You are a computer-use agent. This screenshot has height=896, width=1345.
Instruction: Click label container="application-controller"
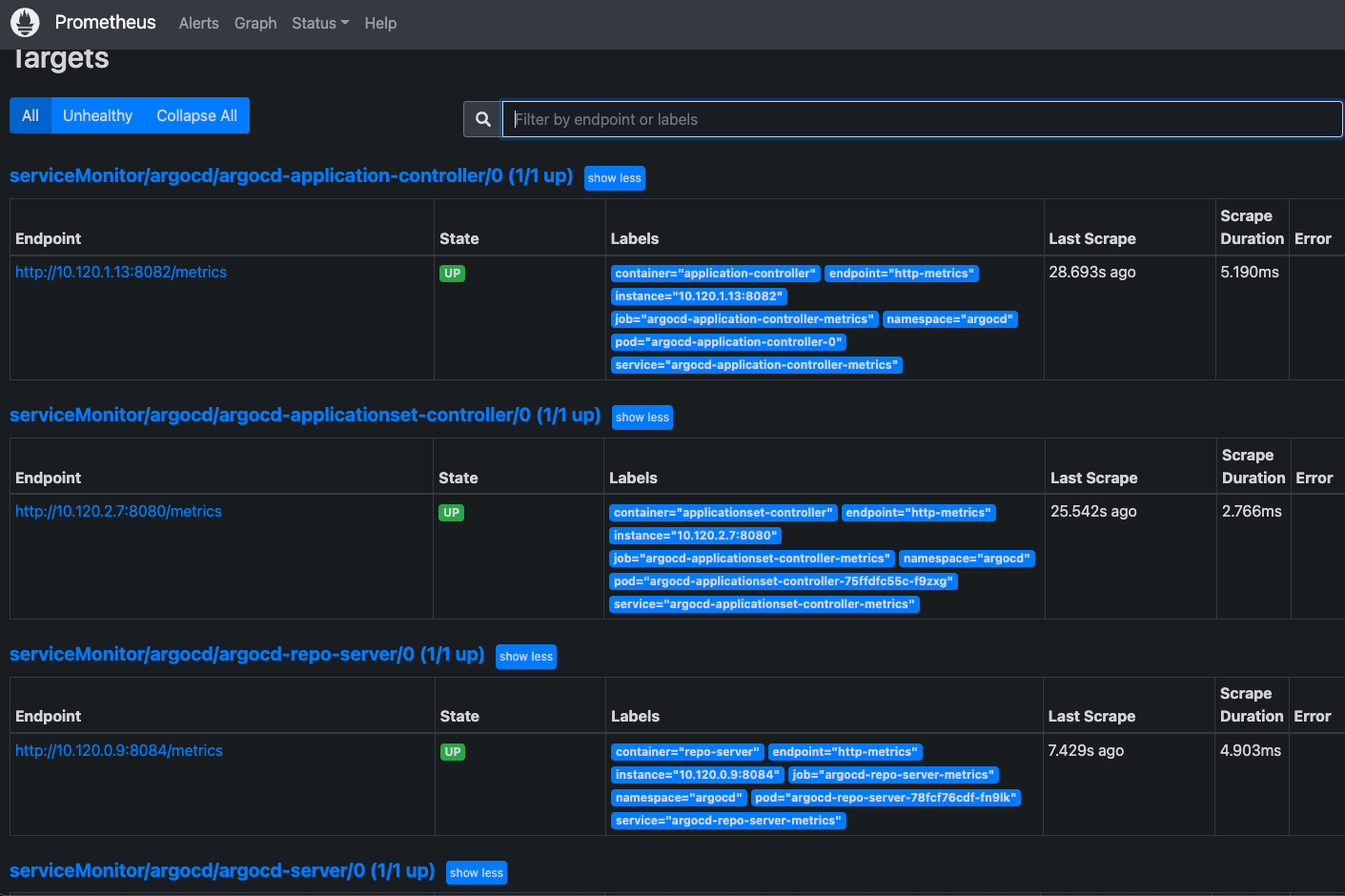click(x=716, y=274)
